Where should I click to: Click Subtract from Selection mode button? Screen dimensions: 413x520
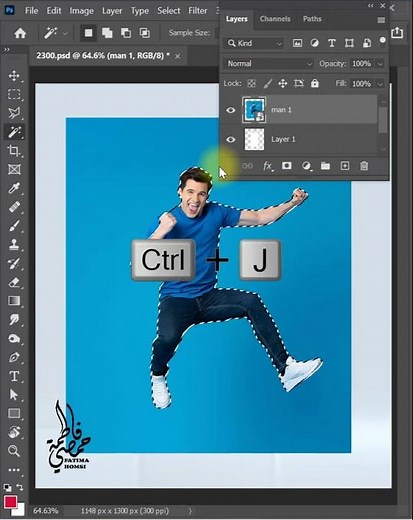[x=126, y=33]
